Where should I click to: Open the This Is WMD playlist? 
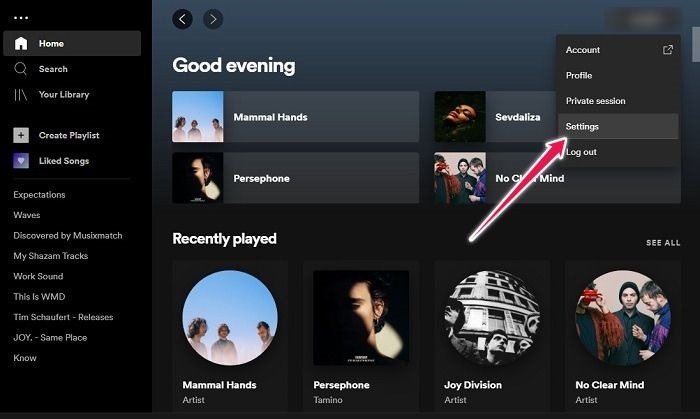point(39,297)
